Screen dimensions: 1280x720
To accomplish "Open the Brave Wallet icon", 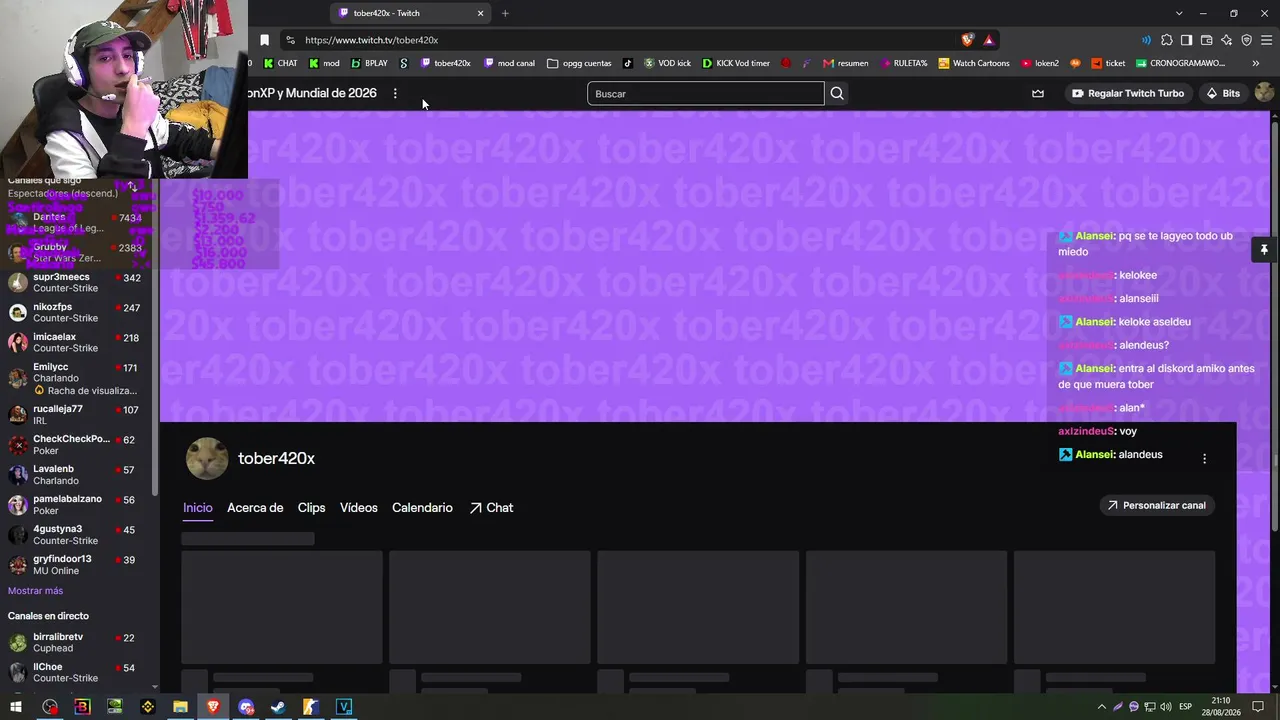I will pos(1206,40).
